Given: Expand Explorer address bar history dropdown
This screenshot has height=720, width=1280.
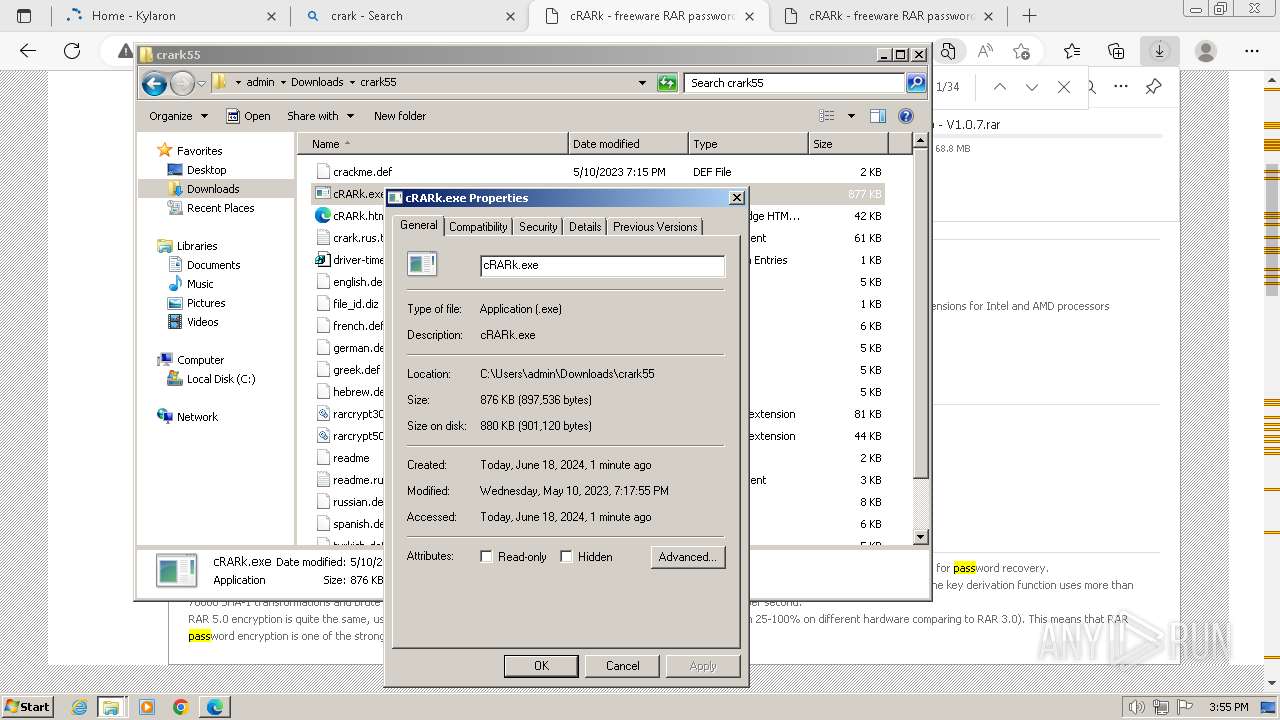Looking at the screenshot, I should 642,83.
